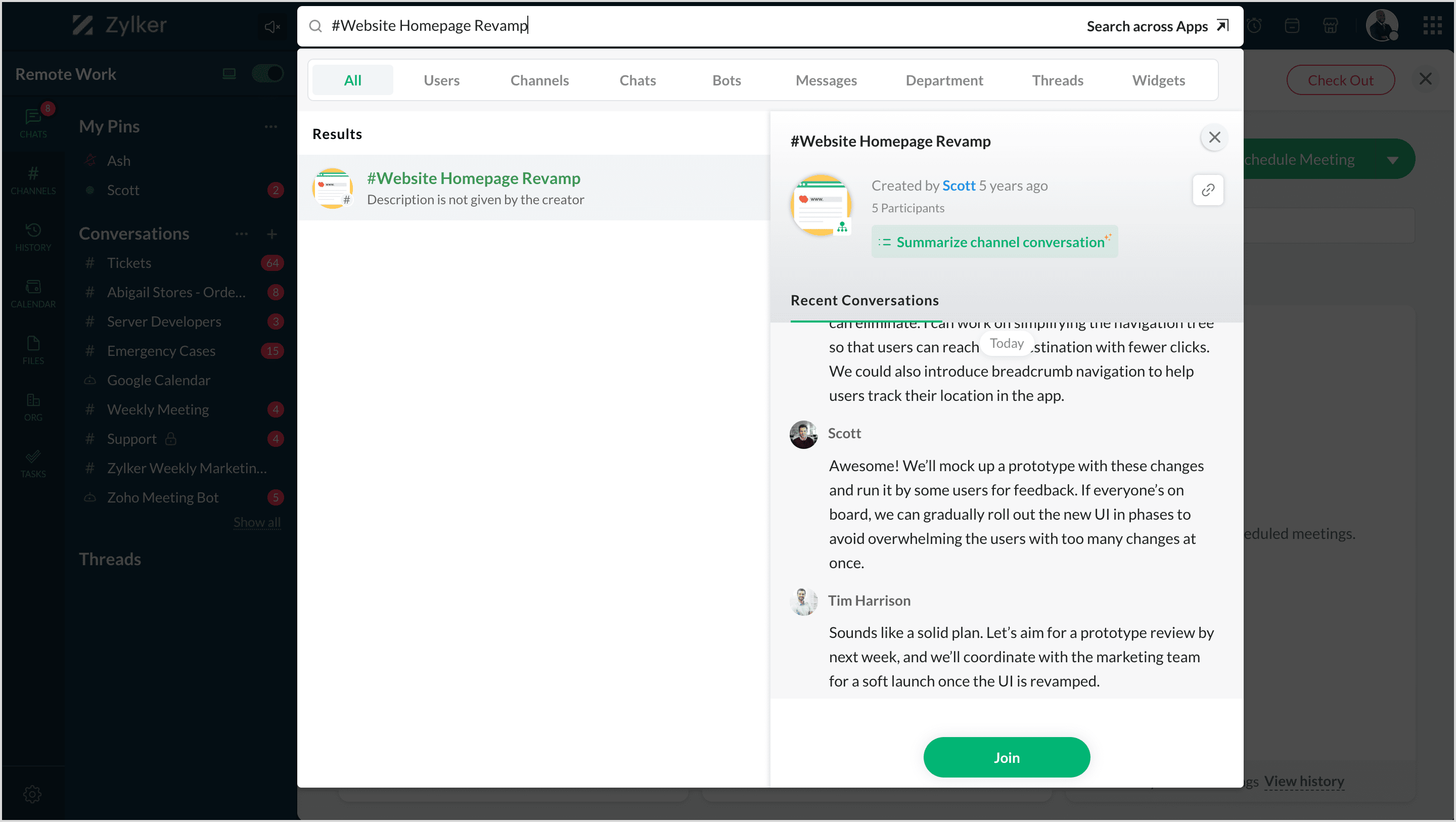Image resolution: width=1456 pixels, height=822 pixels.
Task: Open the settings gear icon
Action: 32,793
